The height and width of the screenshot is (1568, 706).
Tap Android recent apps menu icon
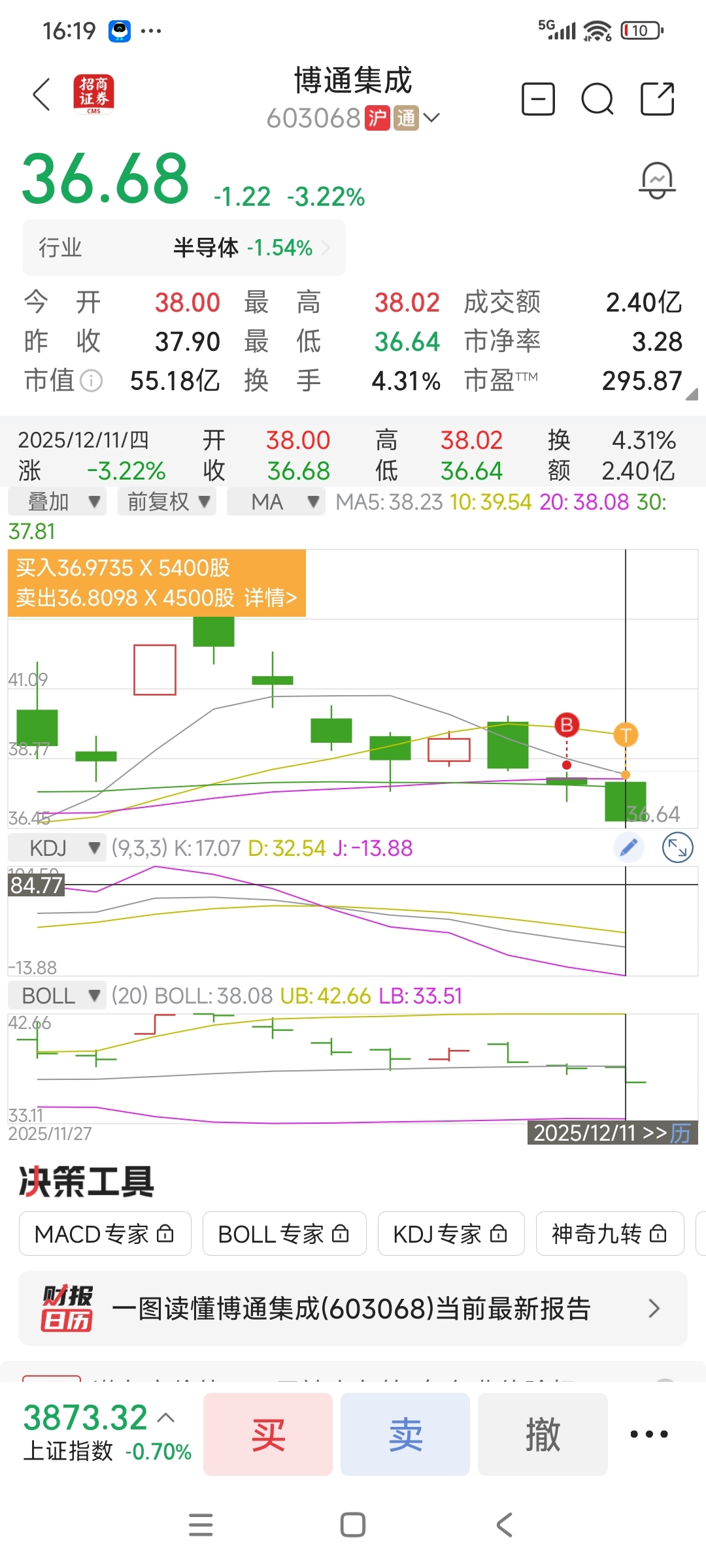[201, 1525]
